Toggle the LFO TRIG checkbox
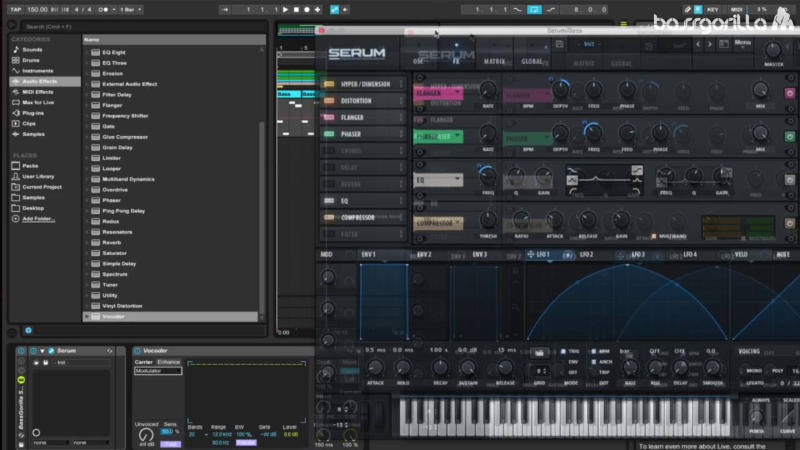The height and width of the screenshot is (450, 800). (x=563, y=352)
